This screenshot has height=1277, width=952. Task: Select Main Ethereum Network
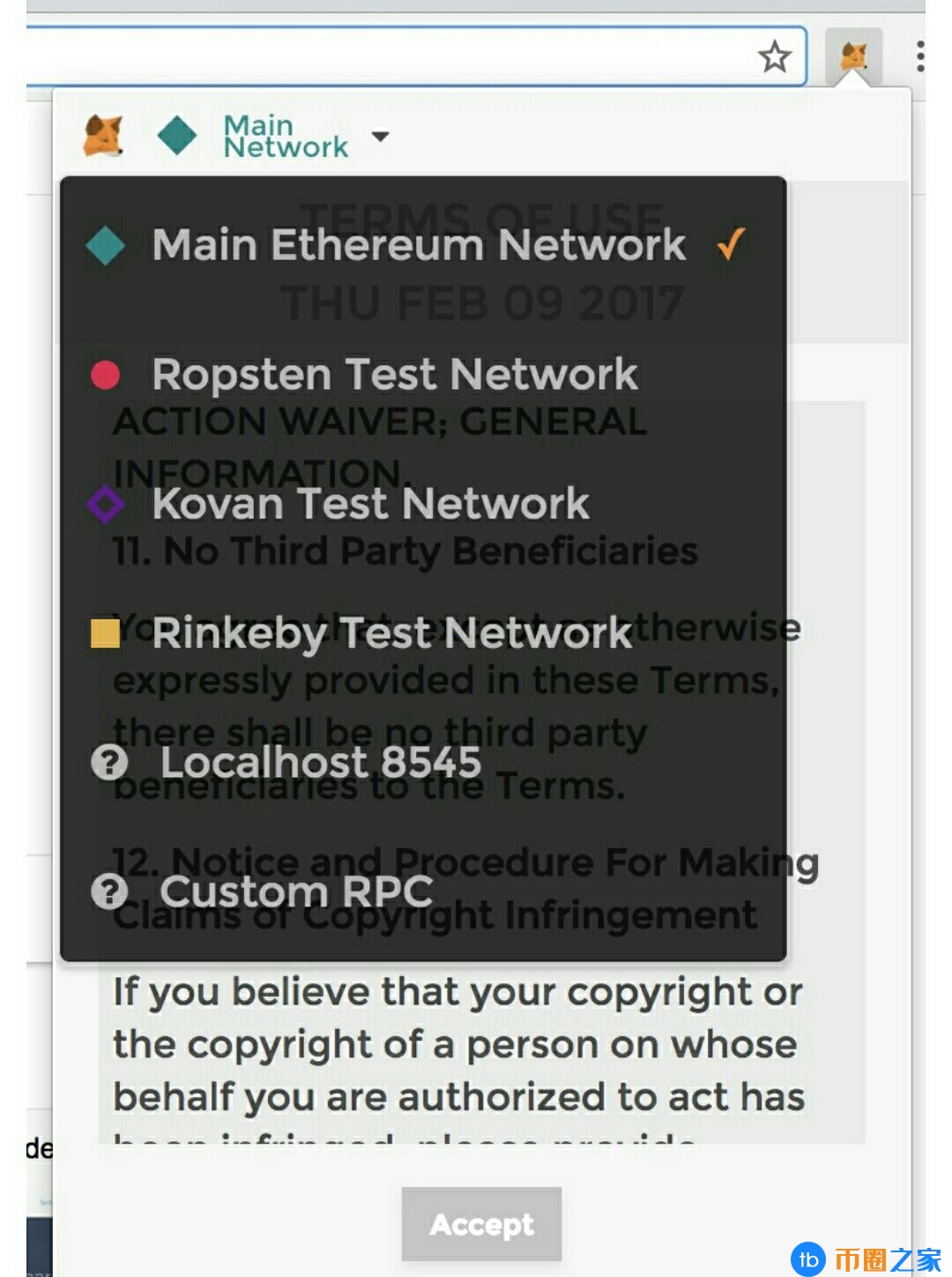(419, 244)
